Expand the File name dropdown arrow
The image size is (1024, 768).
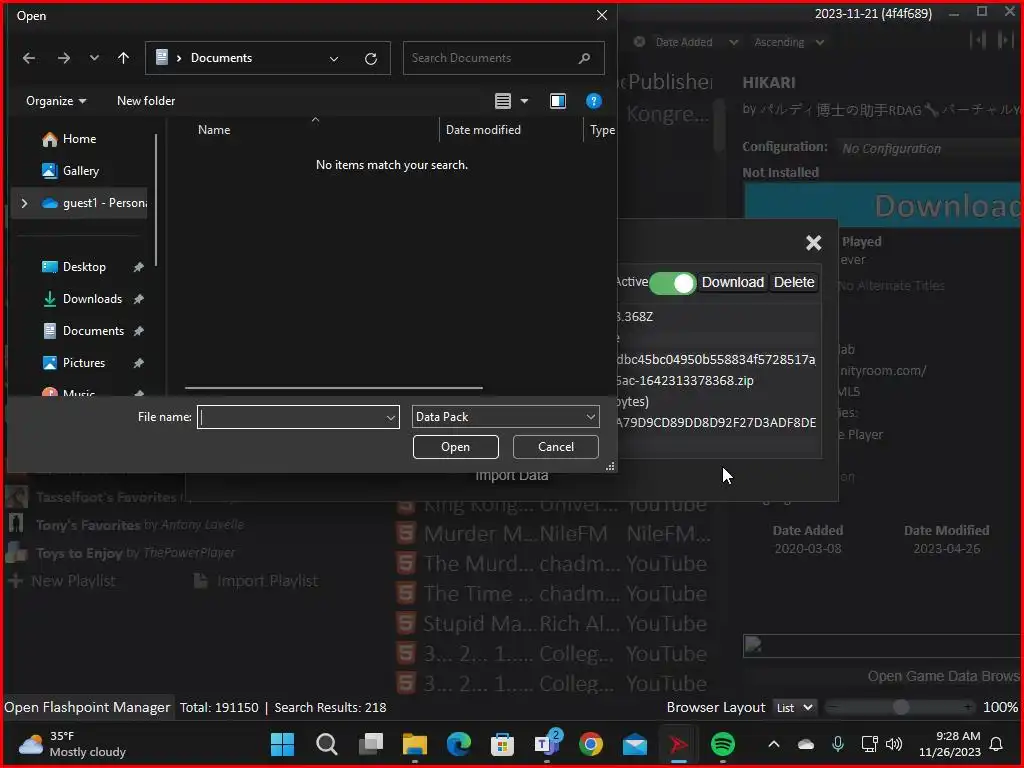(391, 417)
